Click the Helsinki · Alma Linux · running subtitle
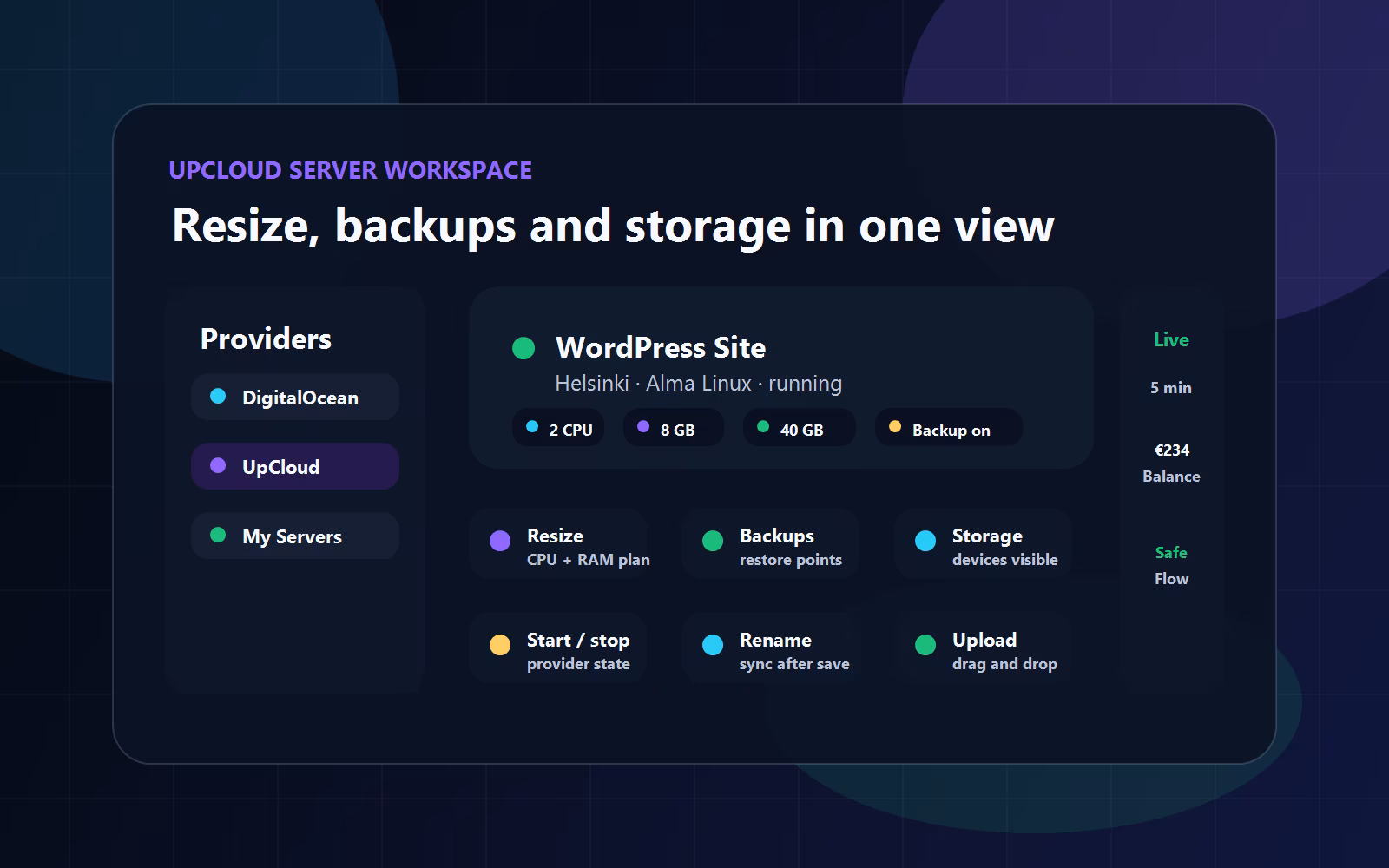The height and width of the screenshot is (868, 1389). click(698, 383)
